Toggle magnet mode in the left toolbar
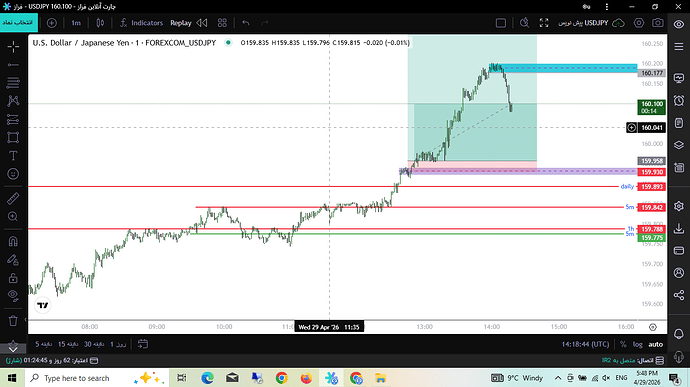 click(x=13, y=241)
